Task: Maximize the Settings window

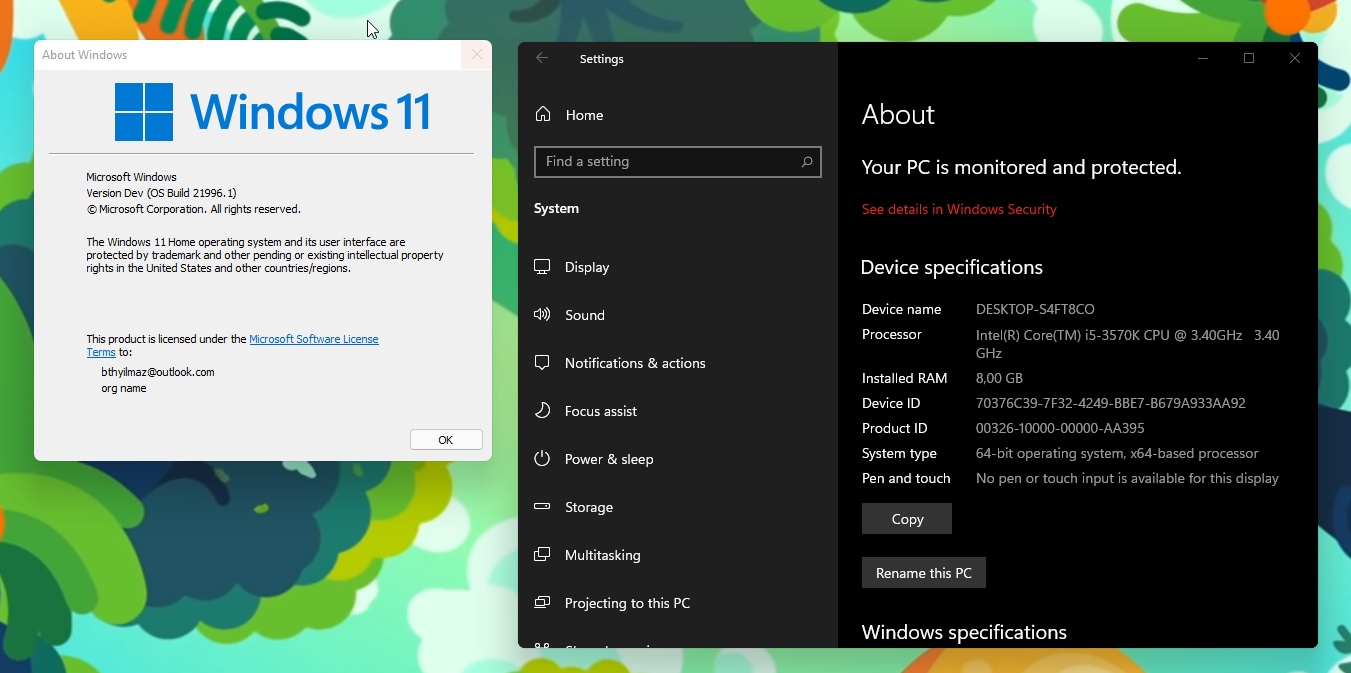Action: pos(1249,58)
